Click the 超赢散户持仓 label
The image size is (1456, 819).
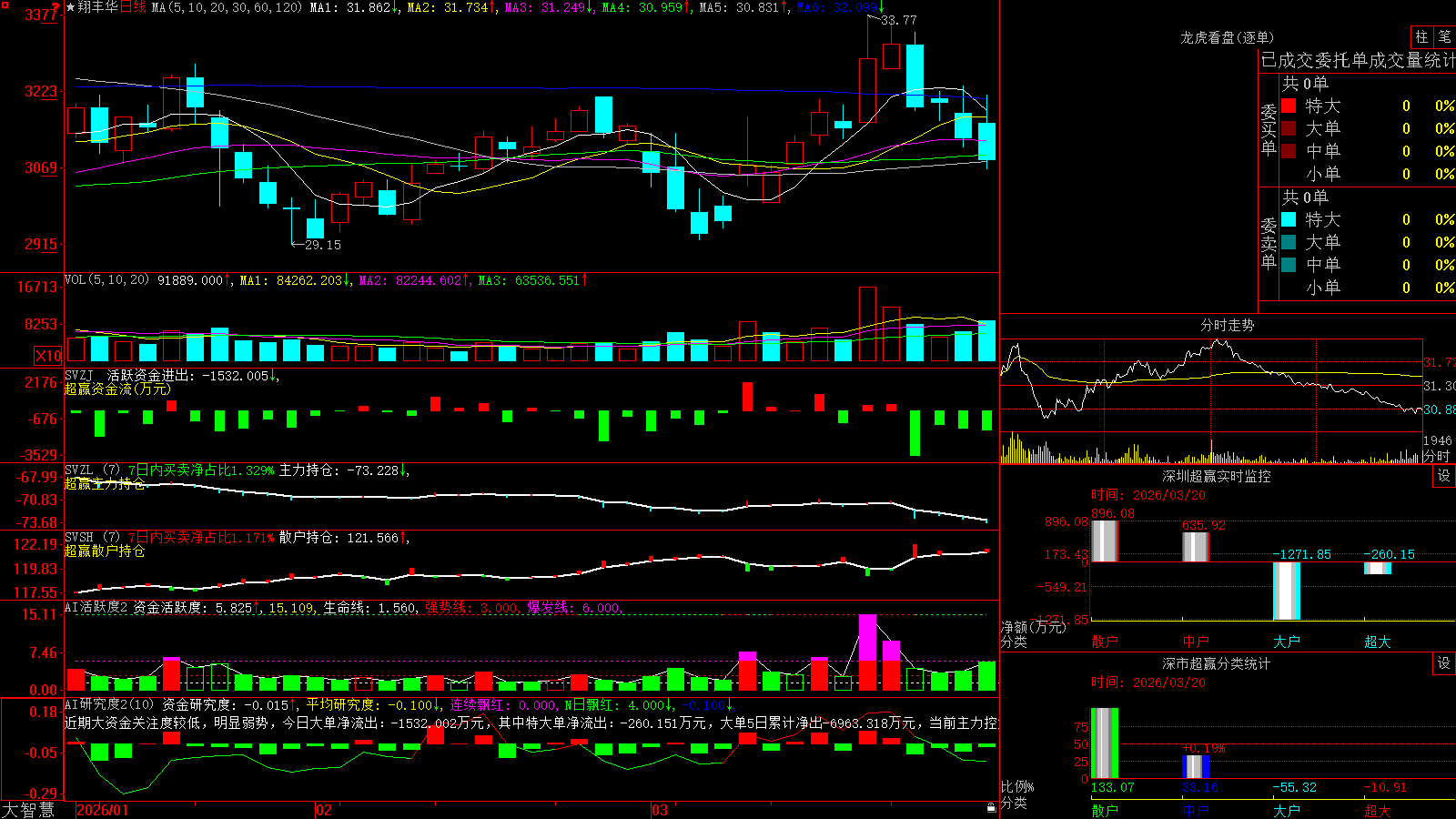(x=105, y=551)
